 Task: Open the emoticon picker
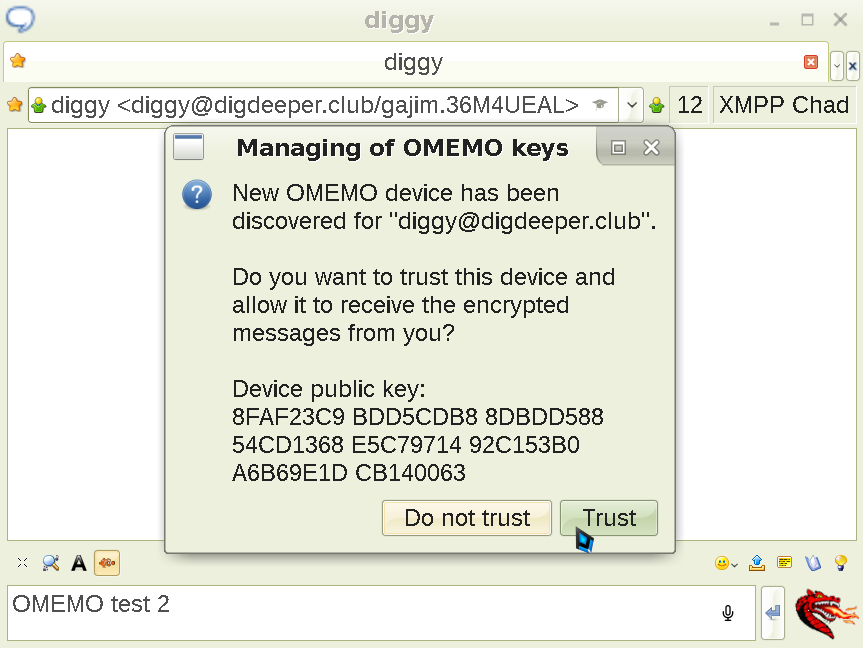tap(721, 562)
